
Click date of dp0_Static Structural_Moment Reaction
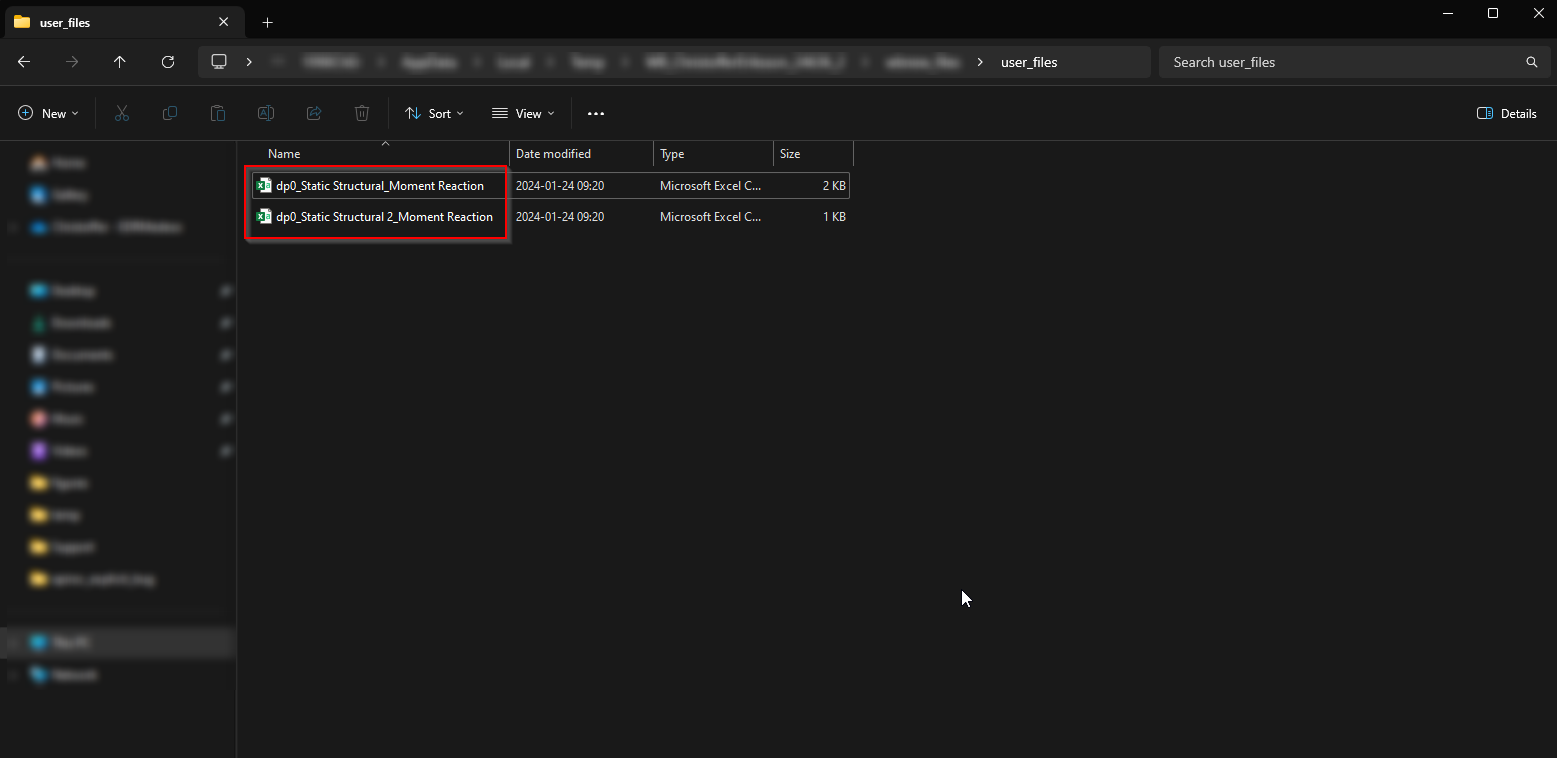[560, 186]
